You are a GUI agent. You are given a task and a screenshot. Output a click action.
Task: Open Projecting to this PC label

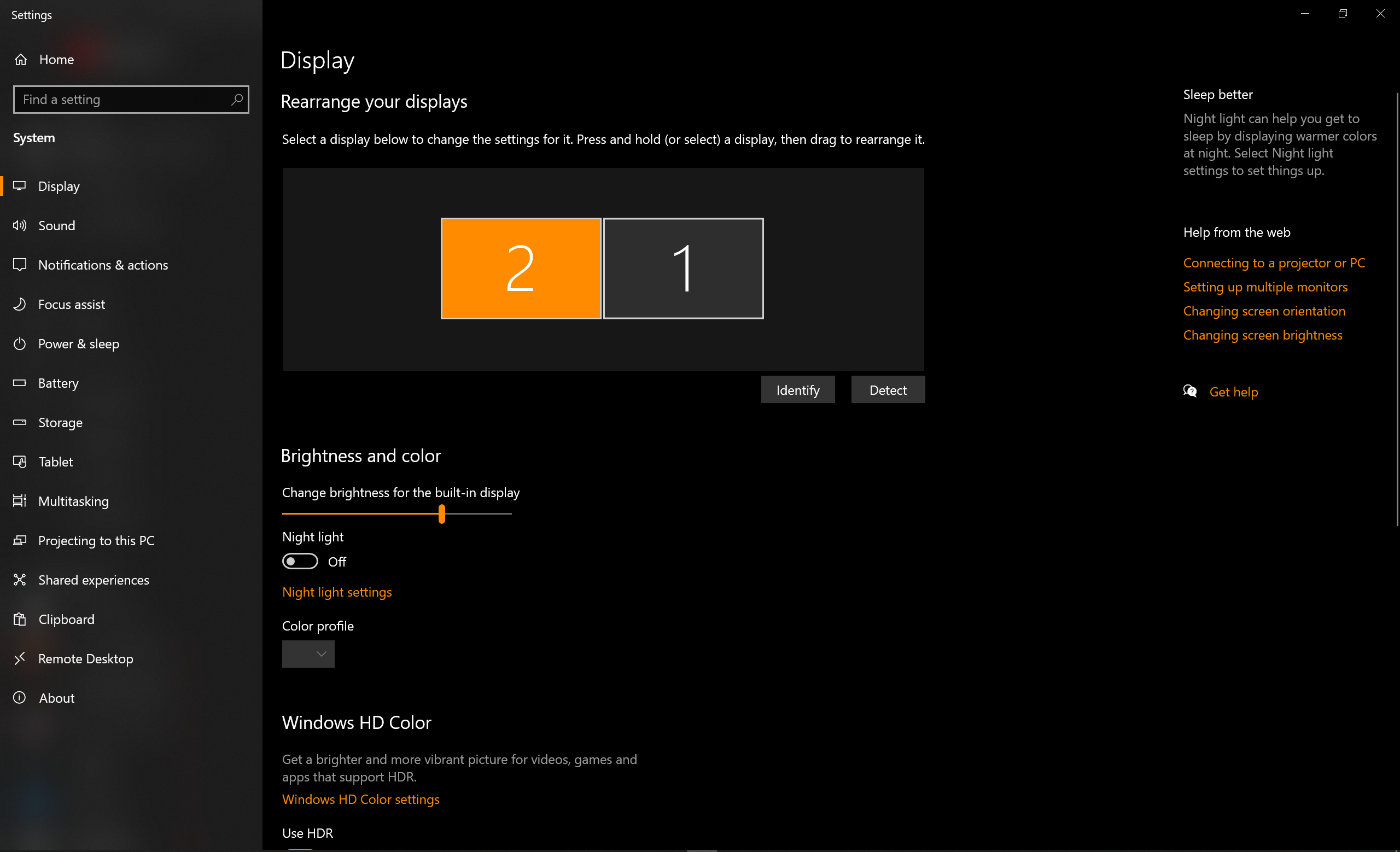point(96,541)
